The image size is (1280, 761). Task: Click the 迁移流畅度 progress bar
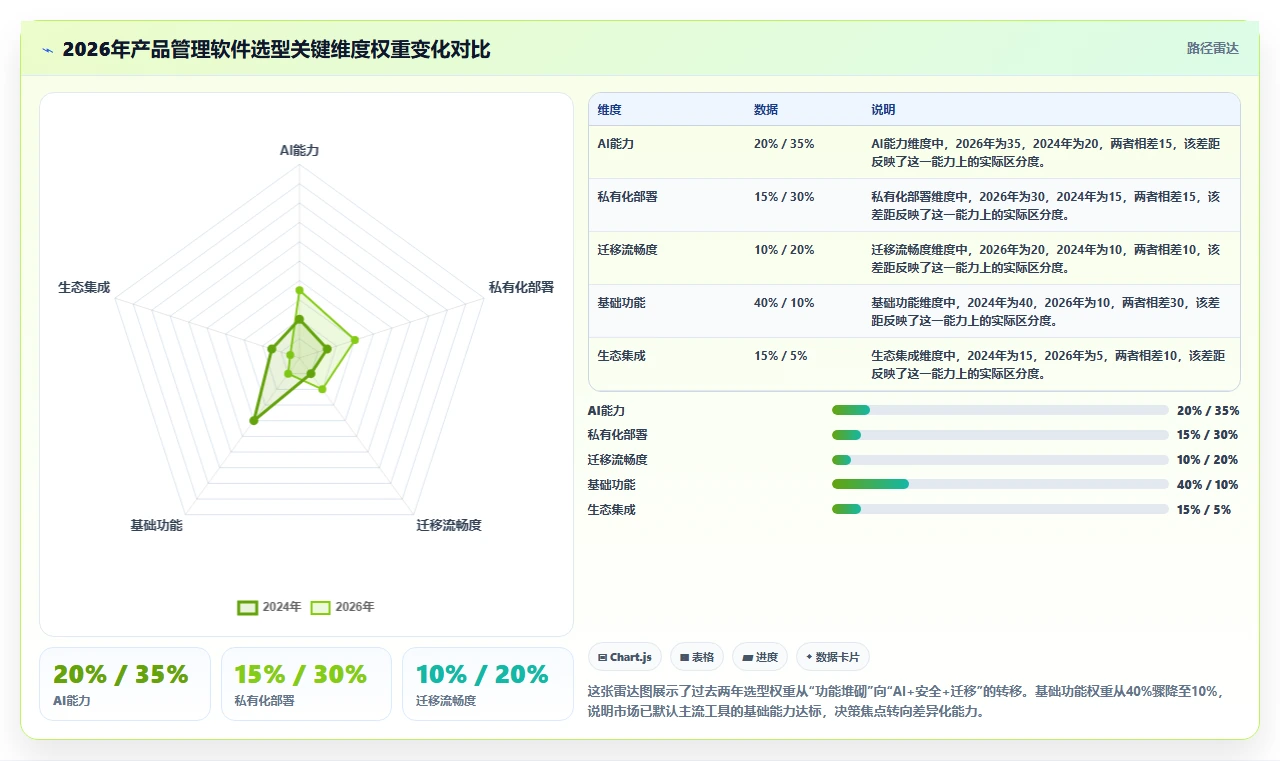1000,460
